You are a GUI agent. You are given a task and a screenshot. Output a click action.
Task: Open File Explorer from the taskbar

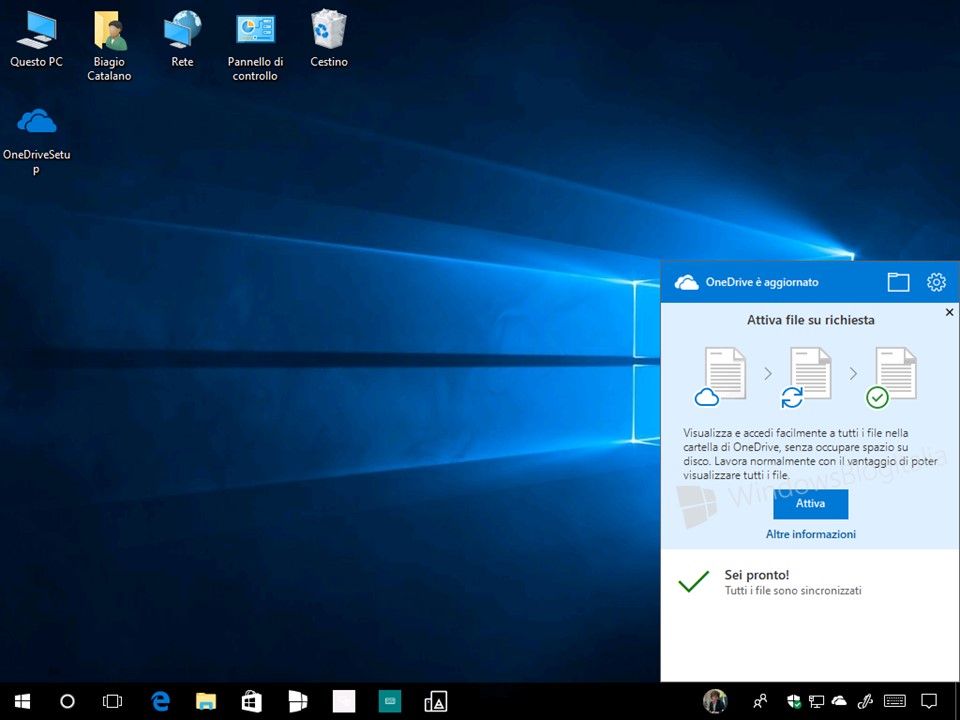(206, 701)
